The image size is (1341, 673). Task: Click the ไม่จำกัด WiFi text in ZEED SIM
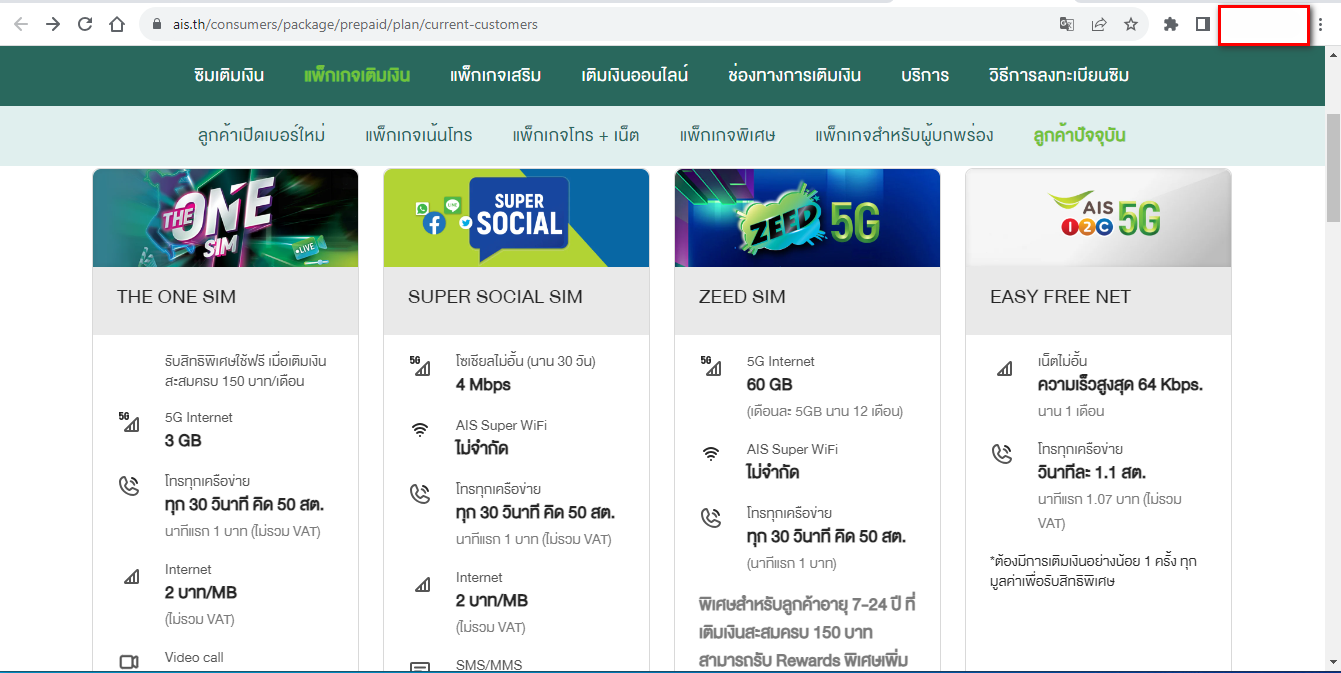point(773,473)
